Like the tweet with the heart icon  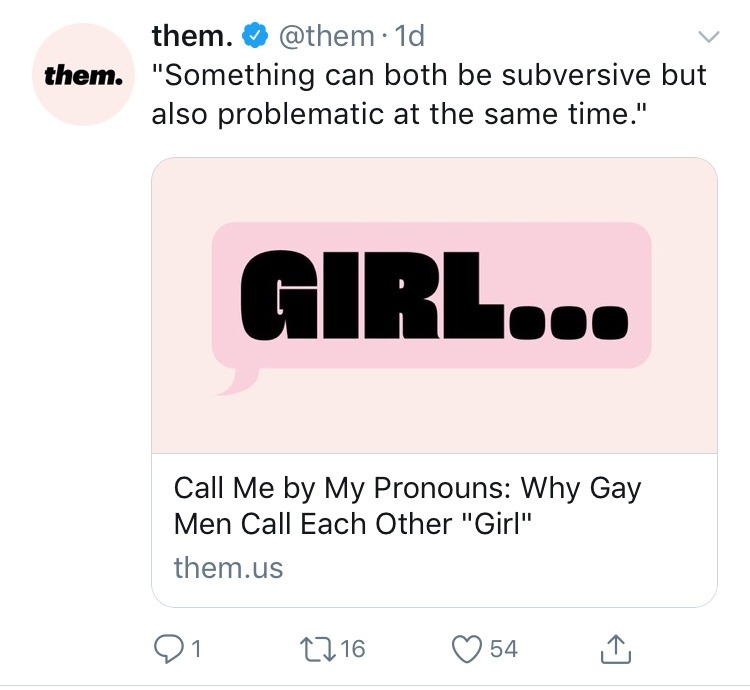466,649
